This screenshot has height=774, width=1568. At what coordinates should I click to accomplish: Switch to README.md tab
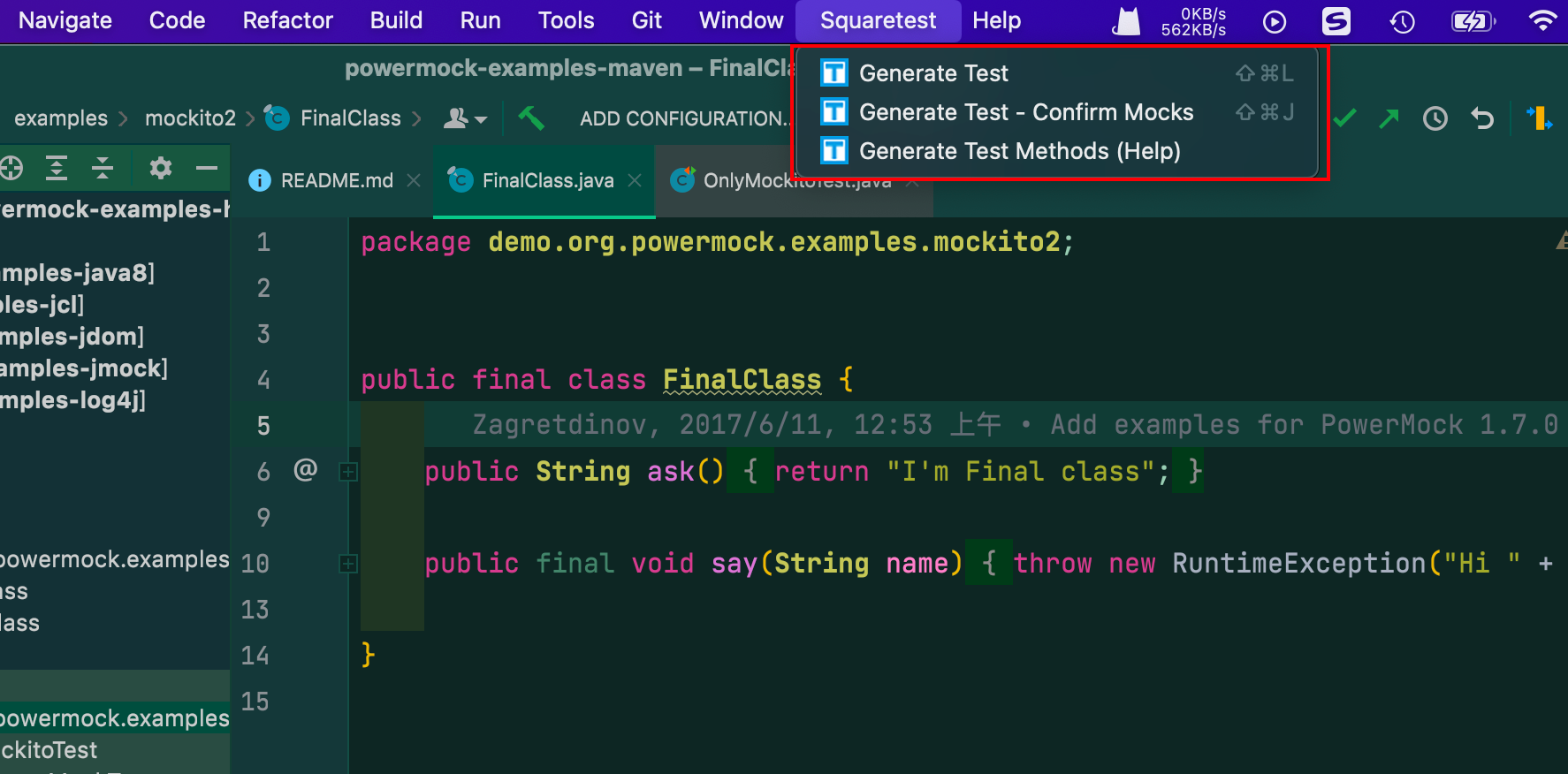(x=336, y=180)
